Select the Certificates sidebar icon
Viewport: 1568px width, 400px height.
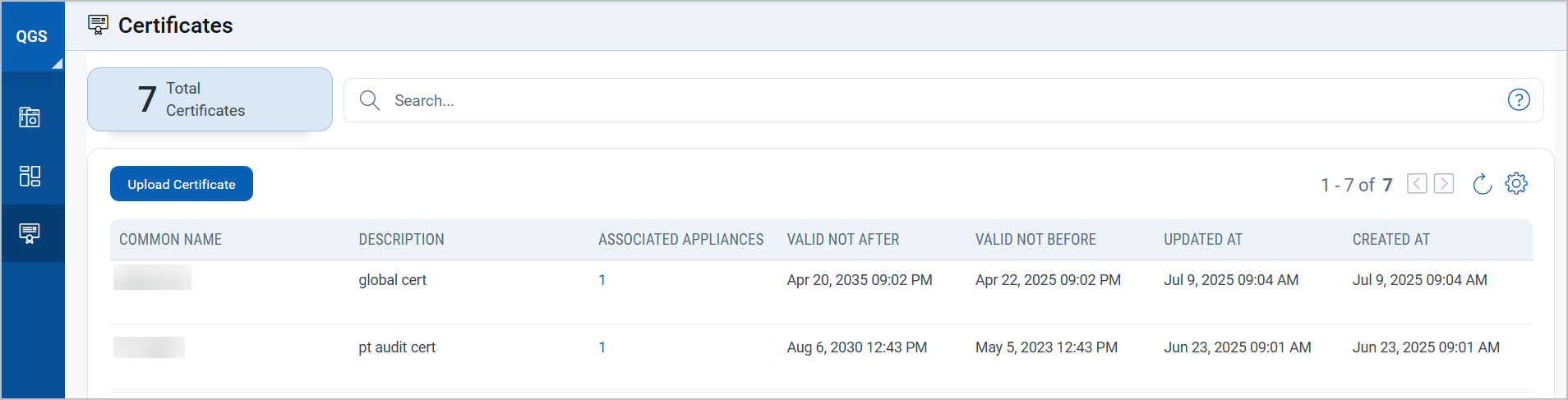click(x=30, y=233)
